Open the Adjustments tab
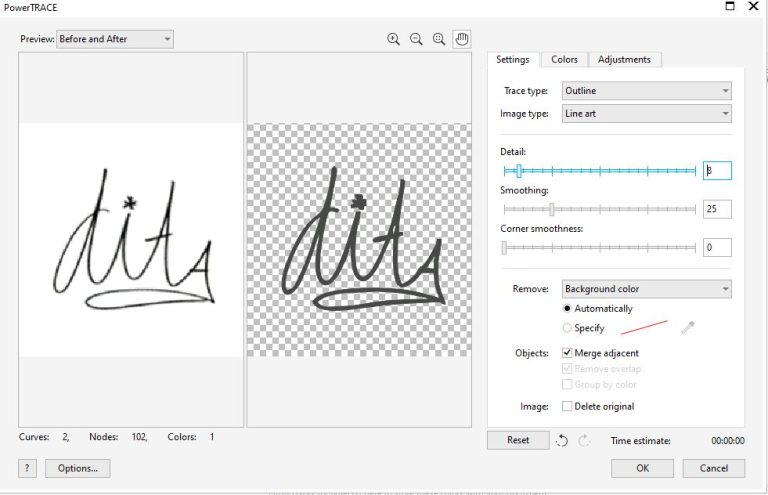768x495 pixels. (624, 60)
